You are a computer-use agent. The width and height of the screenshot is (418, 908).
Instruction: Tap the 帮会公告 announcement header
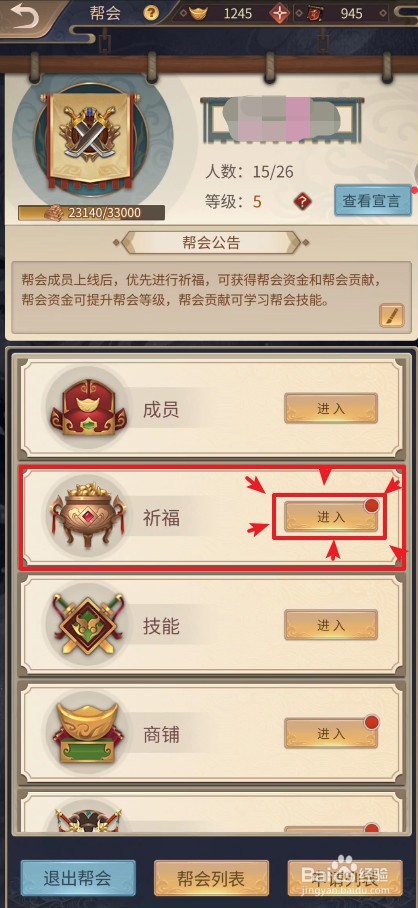(211, 243)
